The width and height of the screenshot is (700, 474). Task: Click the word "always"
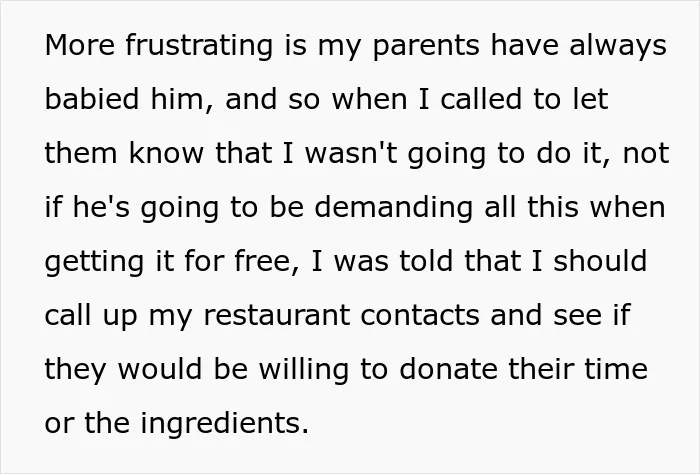(618, 47)
